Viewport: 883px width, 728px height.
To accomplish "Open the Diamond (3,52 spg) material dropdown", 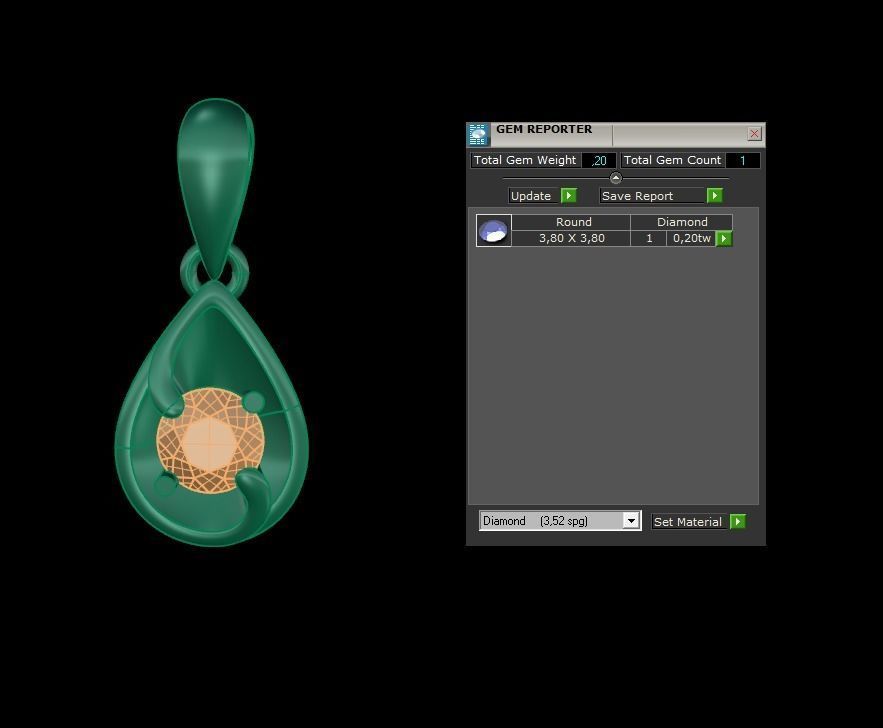I will click(x=560, y=521).
